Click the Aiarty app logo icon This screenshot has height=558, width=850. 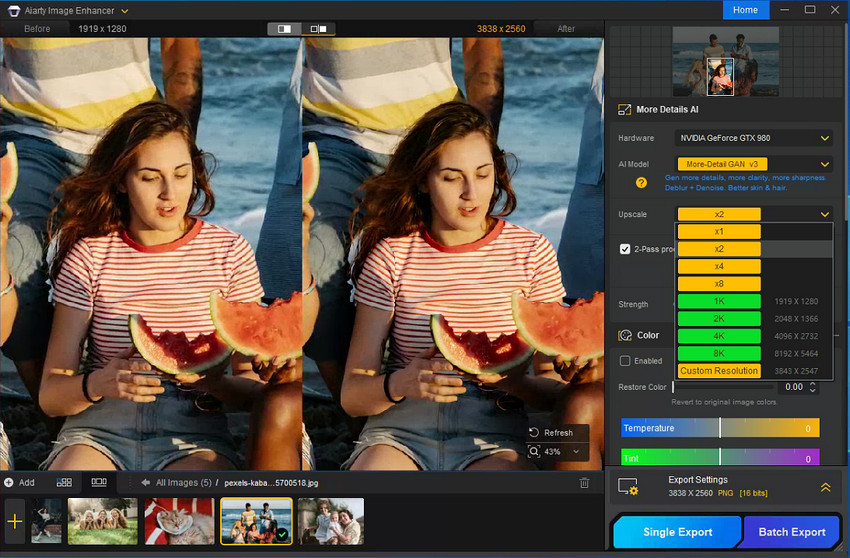pyautogui.click(x=14, y=11)
